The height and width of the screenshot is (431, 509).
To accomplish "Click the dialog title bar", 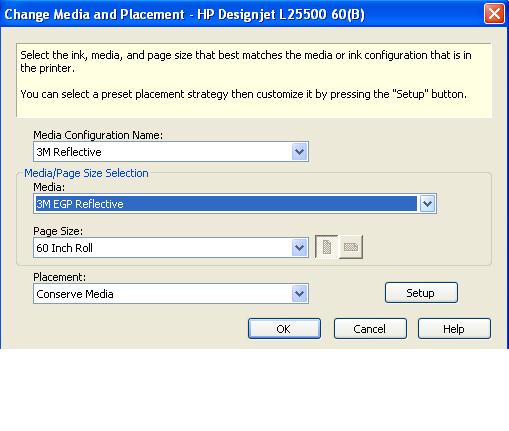I will 240,14.
